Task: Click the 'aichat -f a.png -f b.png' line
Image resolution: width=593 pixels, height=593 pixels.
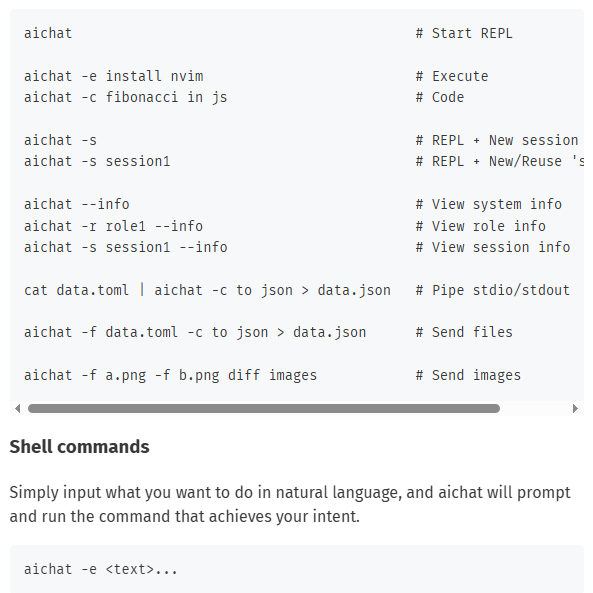Action: coord(171,376)
